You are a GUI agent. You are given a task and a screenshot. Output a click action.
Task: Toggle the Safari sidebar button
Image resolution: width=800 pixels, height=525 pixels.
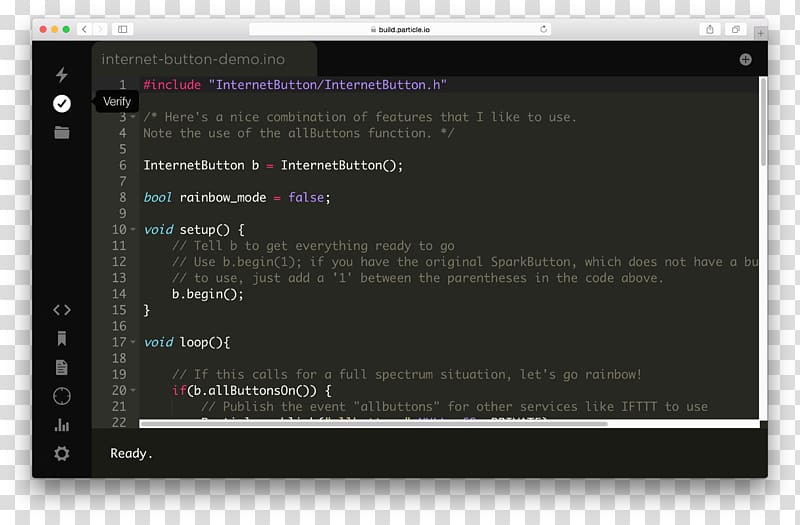pos(122,29)
